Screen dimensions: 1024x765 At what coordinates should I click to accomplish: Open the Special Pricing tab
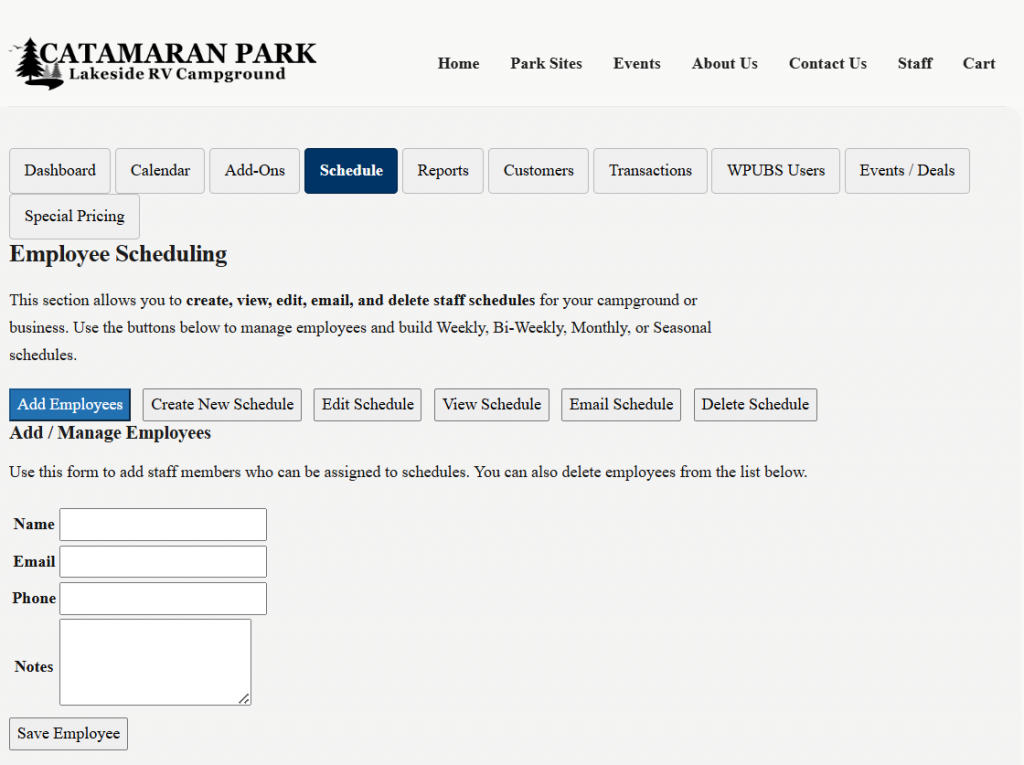(75, 217)
